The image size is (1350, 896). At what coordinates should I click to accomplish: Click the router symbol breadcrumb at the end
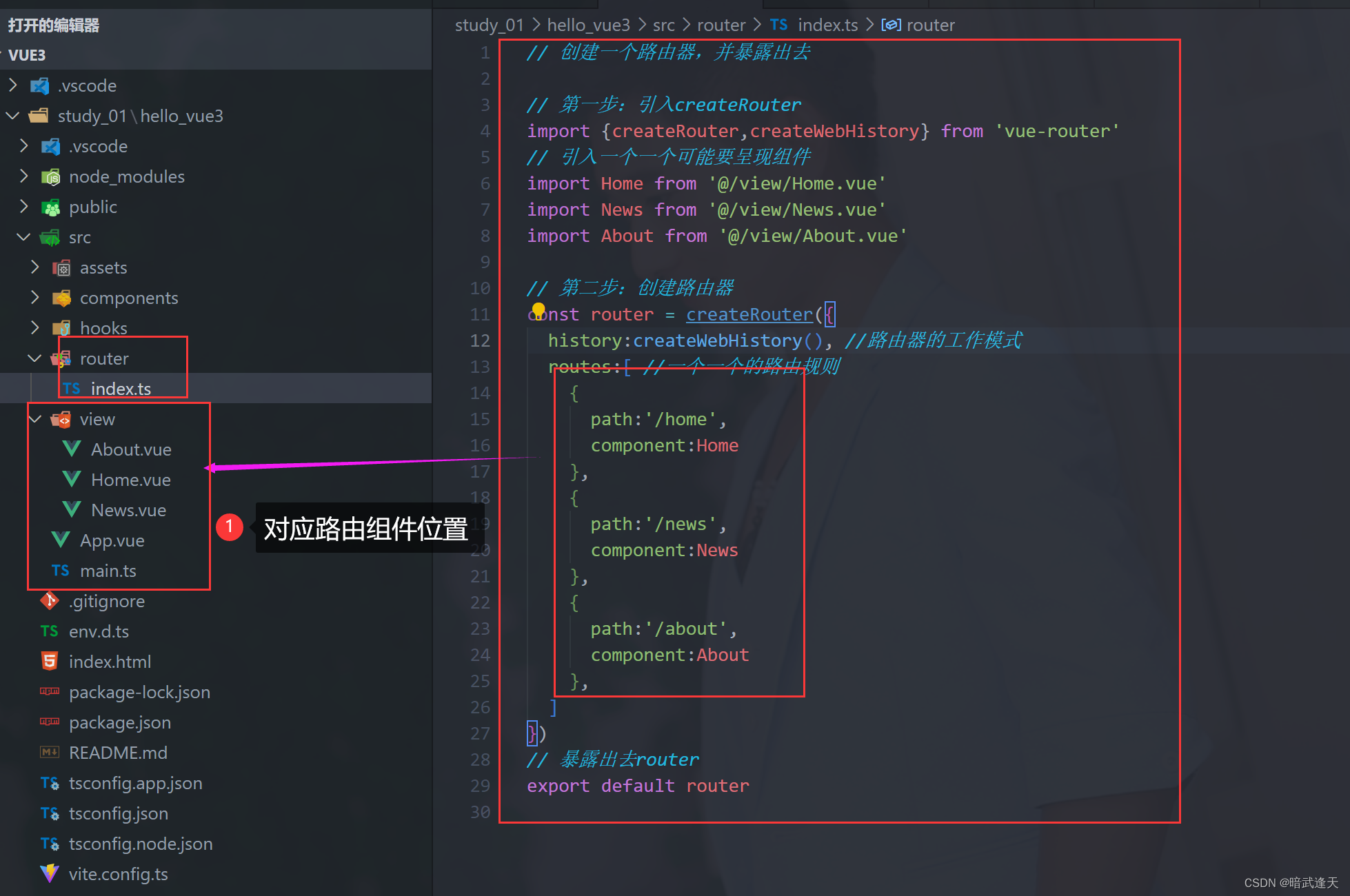[x=931, y=25]
